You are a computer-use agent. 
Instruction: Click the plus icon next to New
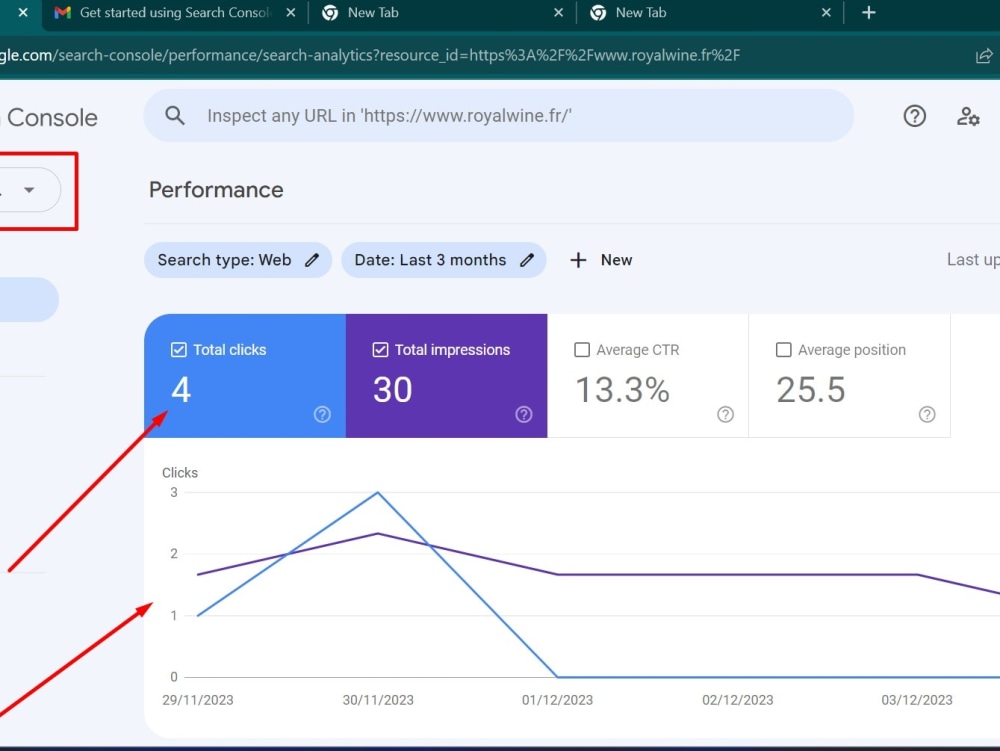[578, 260]
